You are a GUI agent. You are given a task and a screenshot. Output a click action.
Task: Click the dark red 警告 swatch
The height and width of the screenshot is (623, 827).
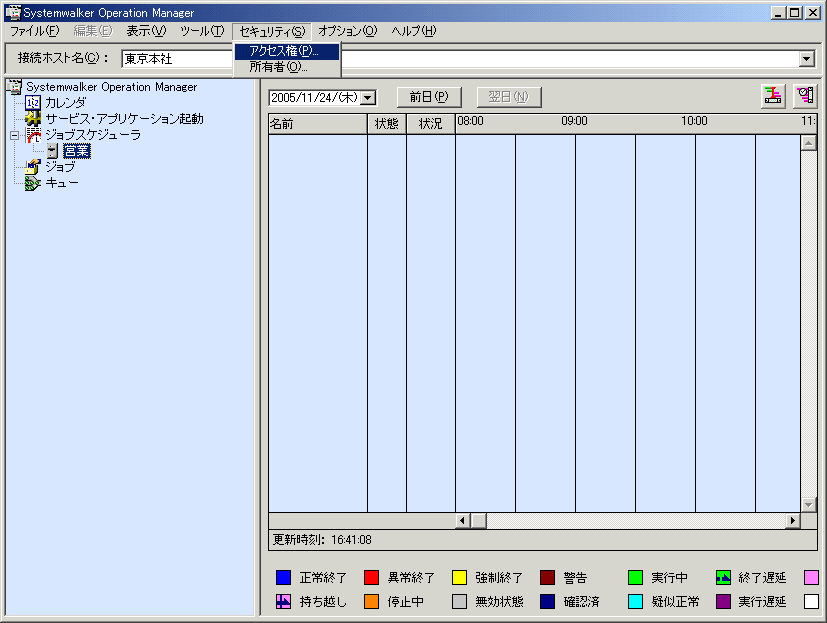click(547, 578)
